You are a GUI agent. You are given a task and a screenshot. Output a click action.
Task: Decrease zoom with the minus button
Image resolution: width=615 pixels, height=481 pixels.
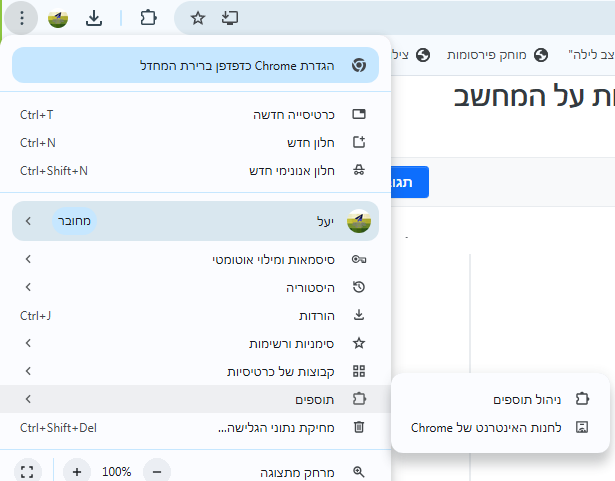(x=155, y=471)
